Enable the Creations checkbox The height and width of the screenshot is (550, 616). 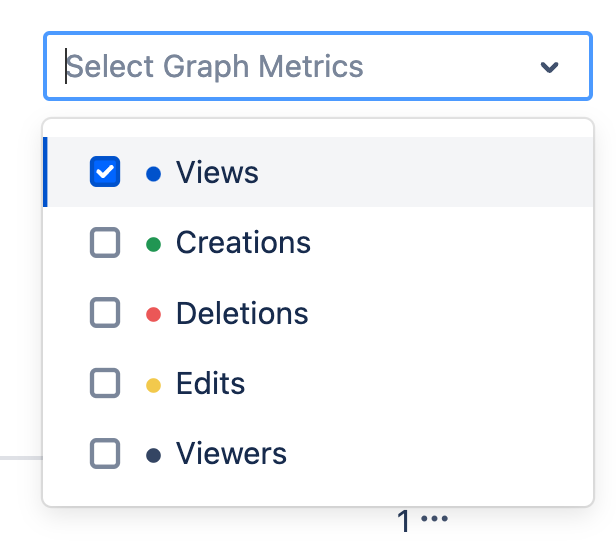pos(105,242)
